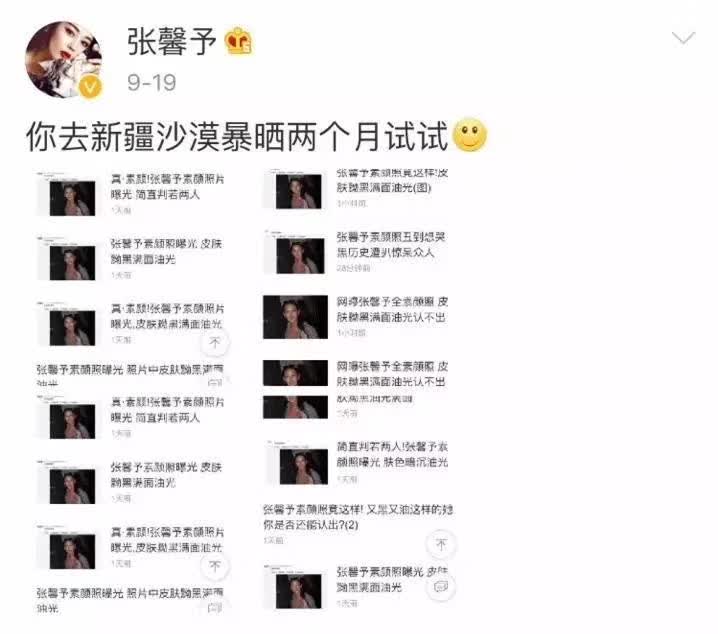Tap the crown membership badge
The width and height of the screenshot is (718, 634).
pos(238,41)
